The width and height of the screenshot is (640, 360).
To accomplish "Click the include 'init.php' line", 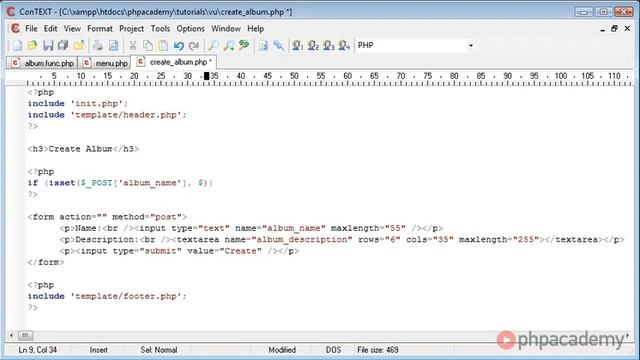I will pos(78,104).
